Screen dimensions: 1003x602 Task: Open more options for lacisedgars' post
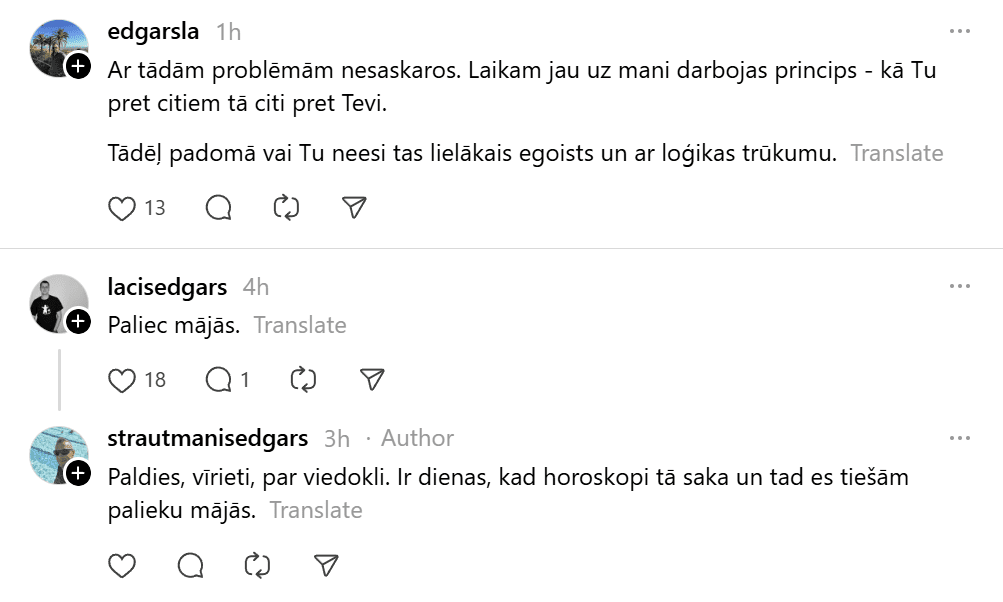click(x=960, y=287)
